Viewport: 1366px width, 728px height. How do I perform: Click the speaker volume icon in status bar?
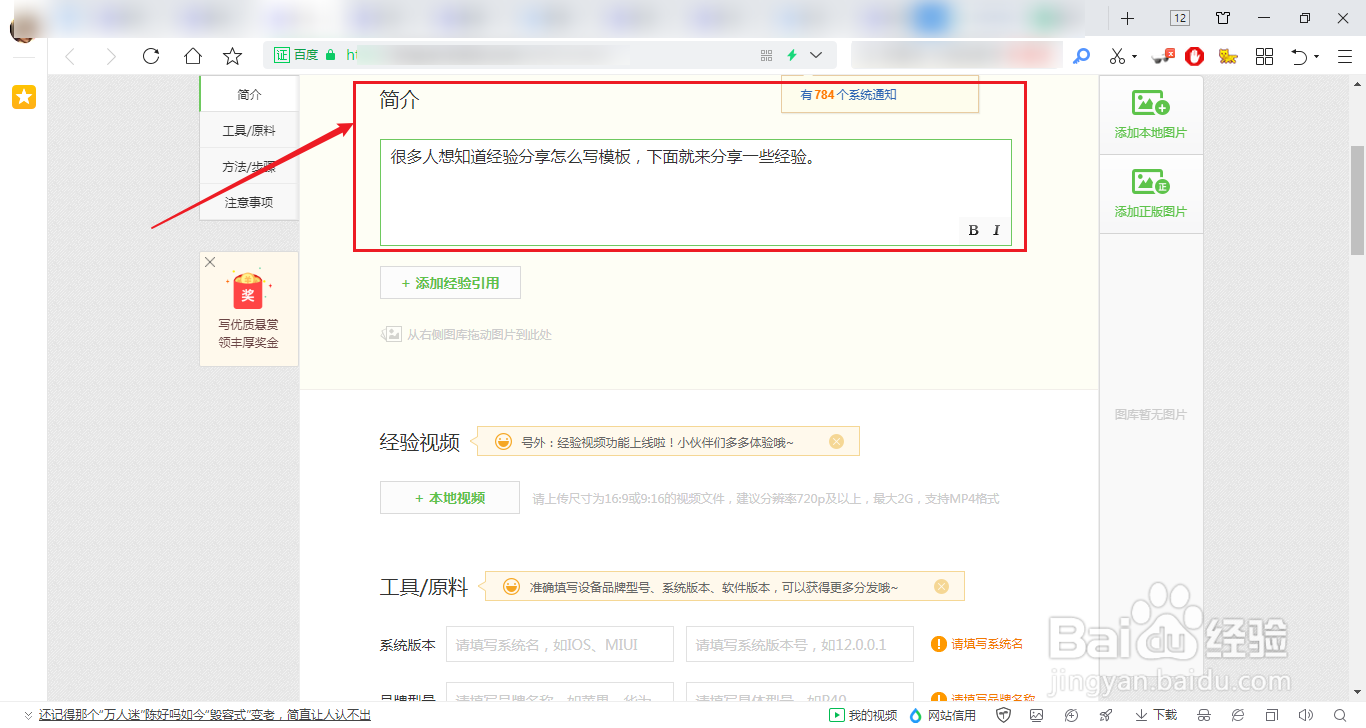[x=1305, y=715]
